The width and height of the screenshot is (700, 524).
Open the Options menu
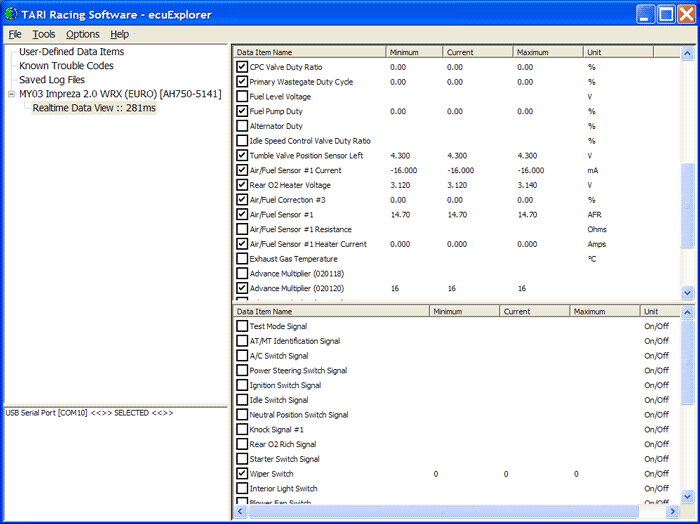pos(83,34)
